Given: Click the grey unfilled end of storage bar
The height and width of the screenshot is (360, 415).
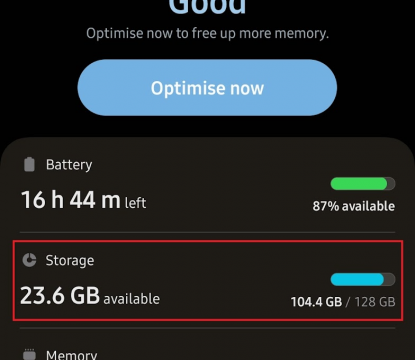Looking at the screenshot, I should (389, 279).
